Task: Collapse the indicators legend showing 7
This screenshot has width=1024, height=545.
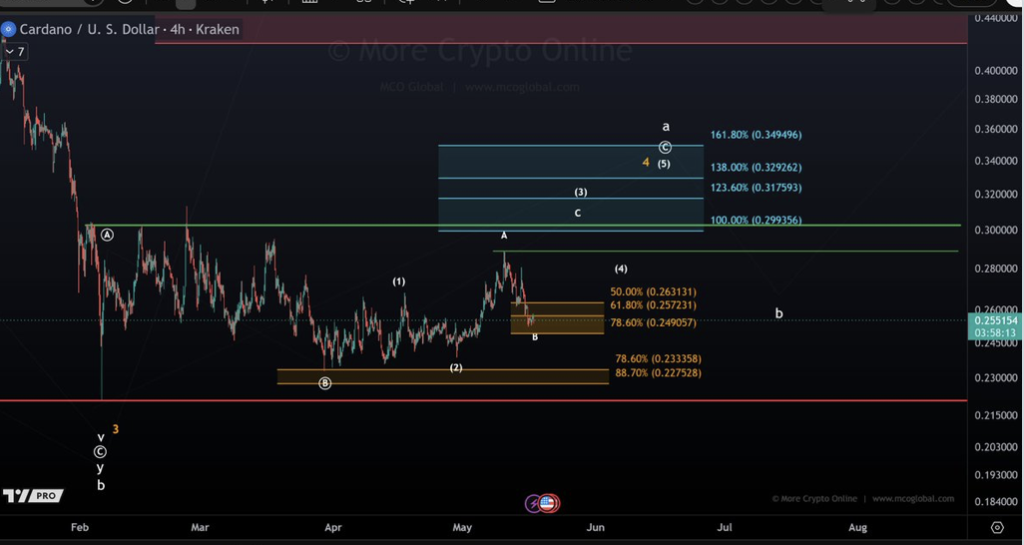Action: 14,52
